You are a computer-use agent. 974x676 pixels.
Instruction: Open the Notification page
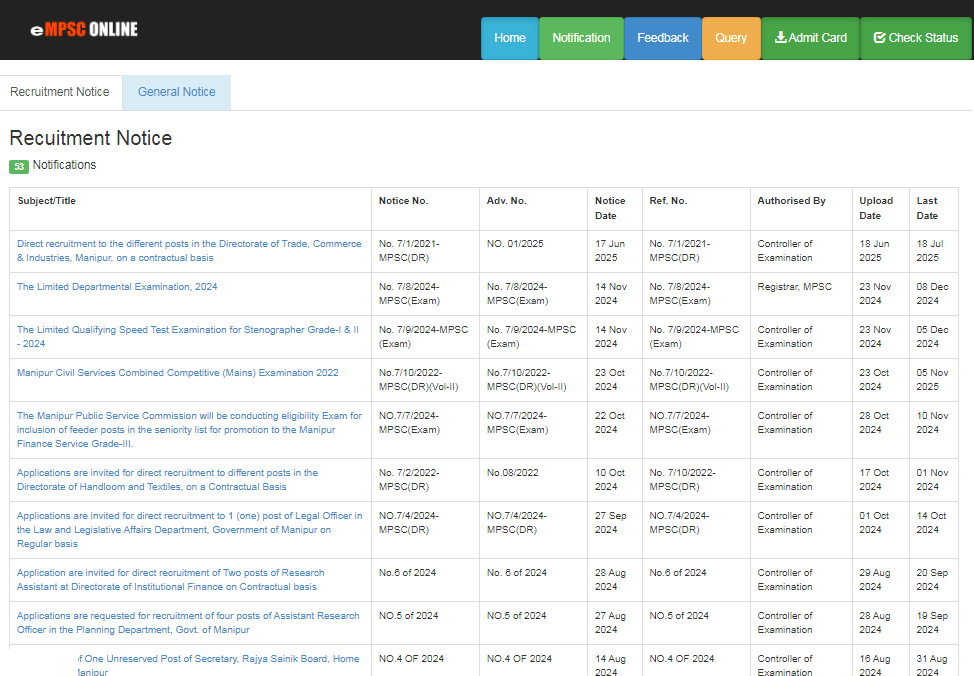(581, 38)
